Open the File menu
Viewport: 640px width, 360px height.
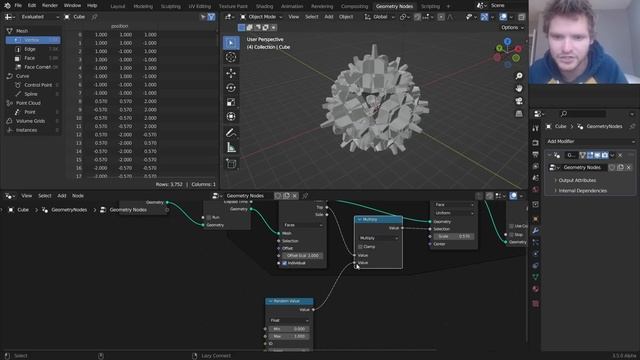(x=18, y=6)
